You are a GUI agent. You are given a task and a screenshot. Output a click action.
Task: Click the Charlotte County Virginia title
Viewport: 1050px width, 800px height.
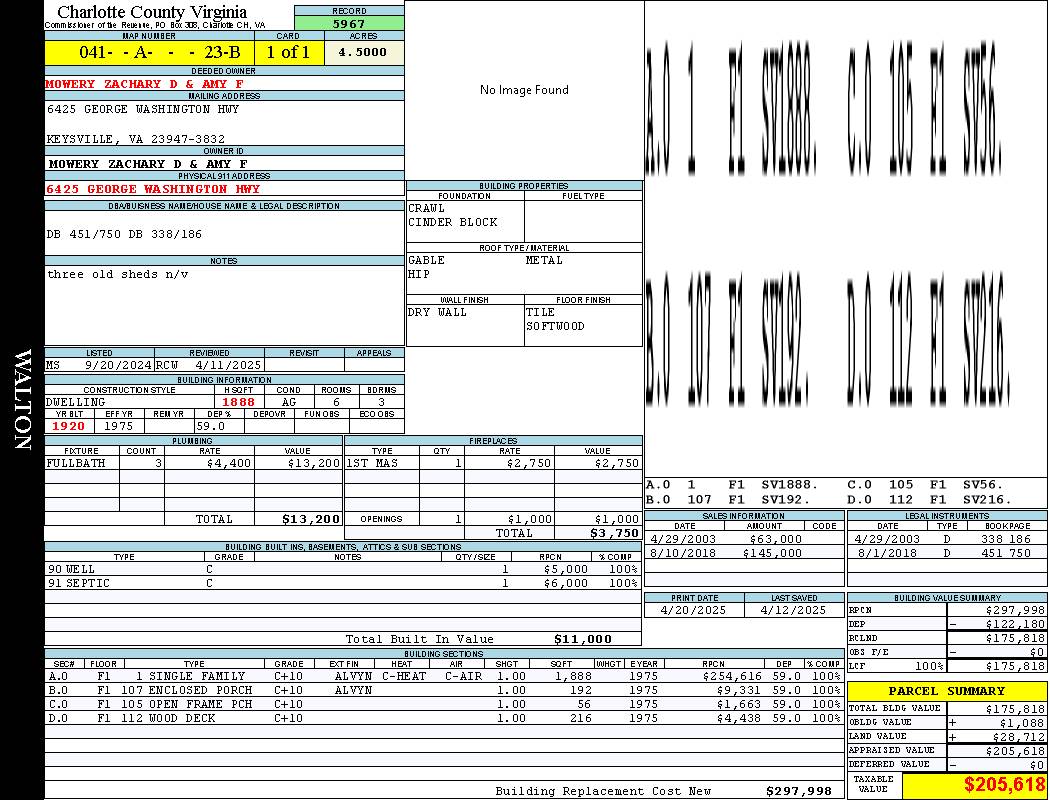152,12
